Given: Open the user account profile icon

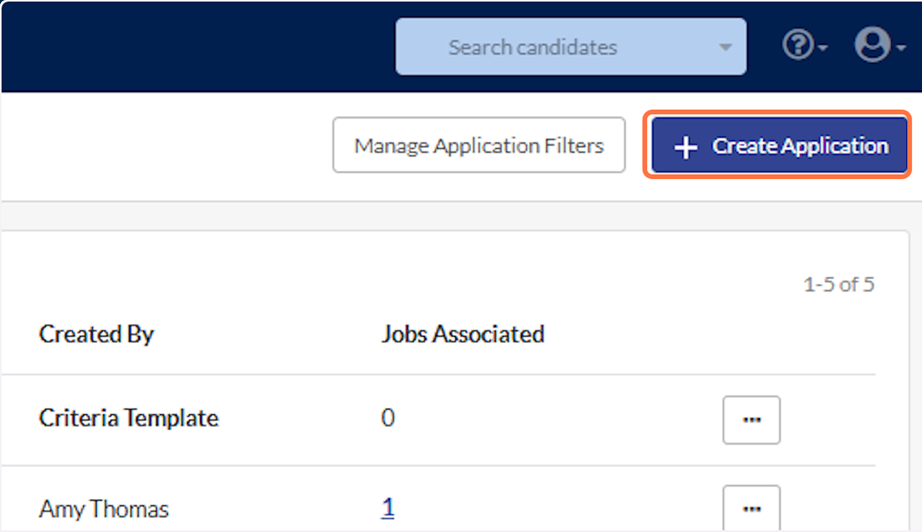Looking at the screenshot, I should pos(871,46).
